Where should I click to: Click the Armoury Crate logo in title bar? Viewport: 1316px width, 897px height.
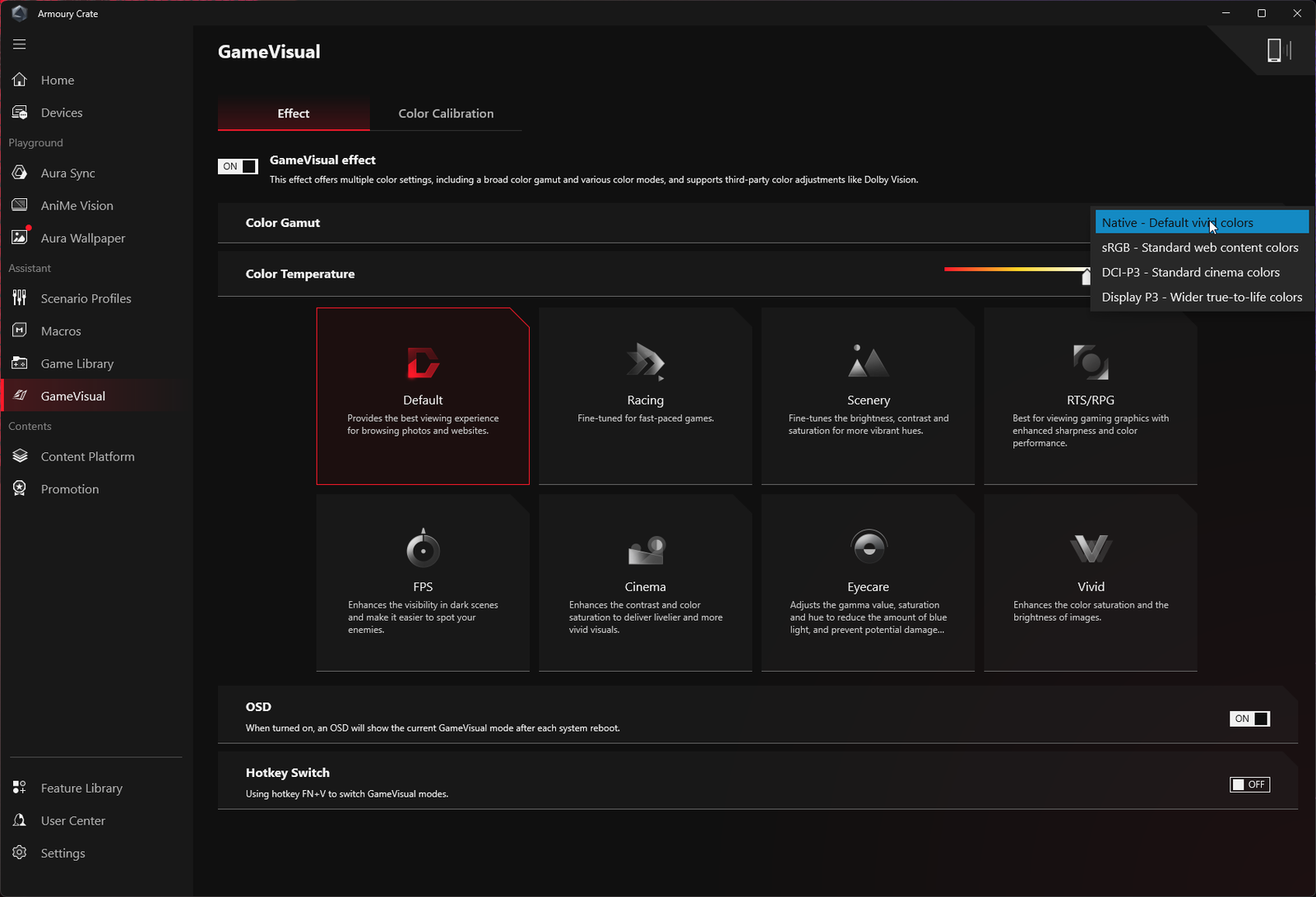click(20, 13)
